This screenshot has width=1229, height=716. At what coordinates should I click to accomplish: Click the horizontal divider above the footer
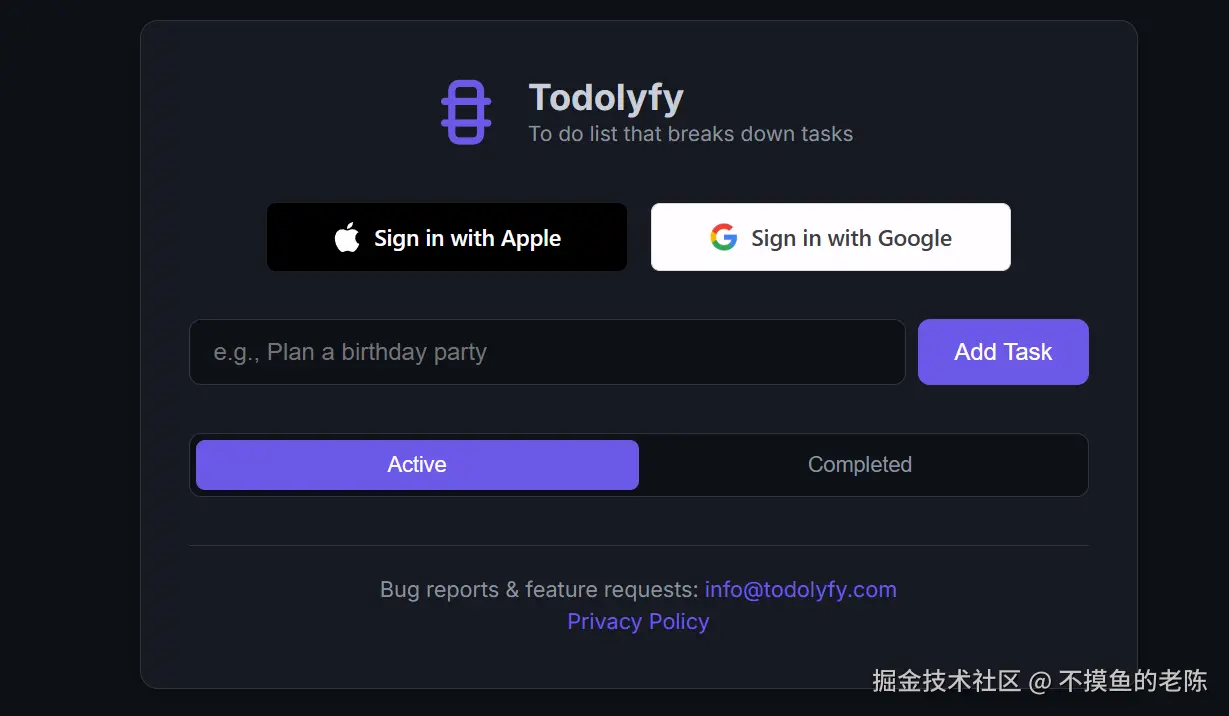click(x=639, y=546)
